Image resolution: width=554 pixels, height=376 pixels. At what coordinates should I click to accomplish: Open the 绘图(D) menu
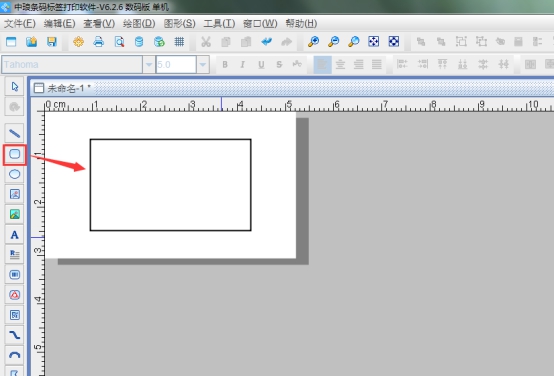(x=139, y=24)
